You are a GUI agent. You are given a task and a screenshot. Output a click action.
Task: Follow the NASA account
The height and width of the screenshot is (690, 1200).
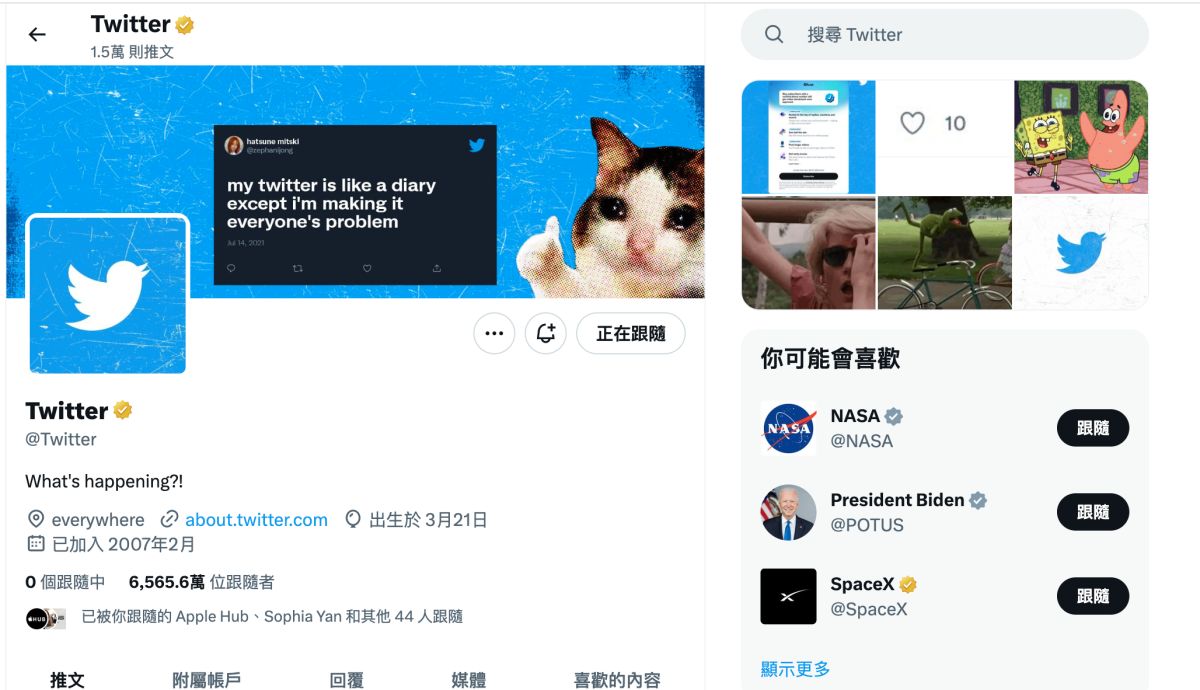(1092, 428)
